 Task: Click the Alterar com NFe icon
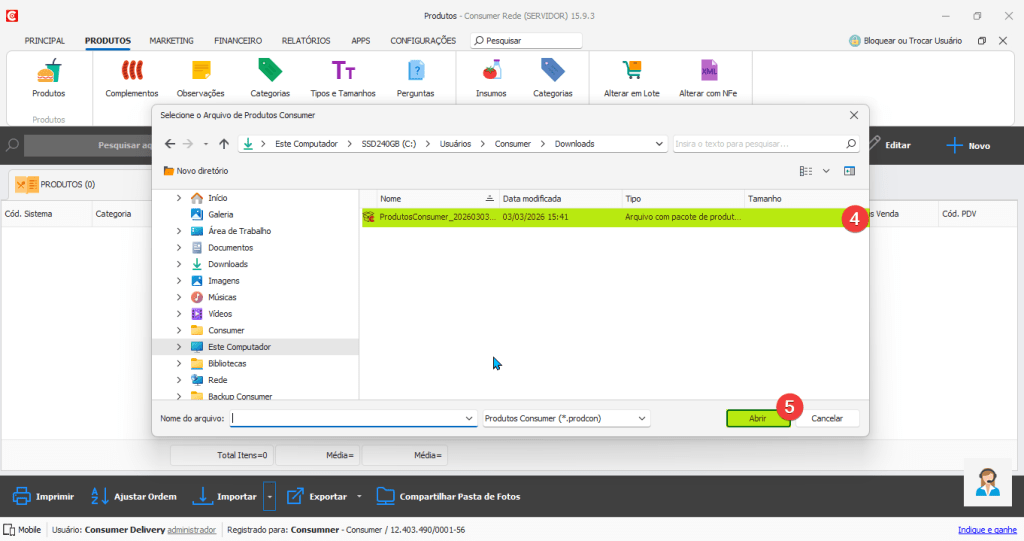(x=709, y=71)
